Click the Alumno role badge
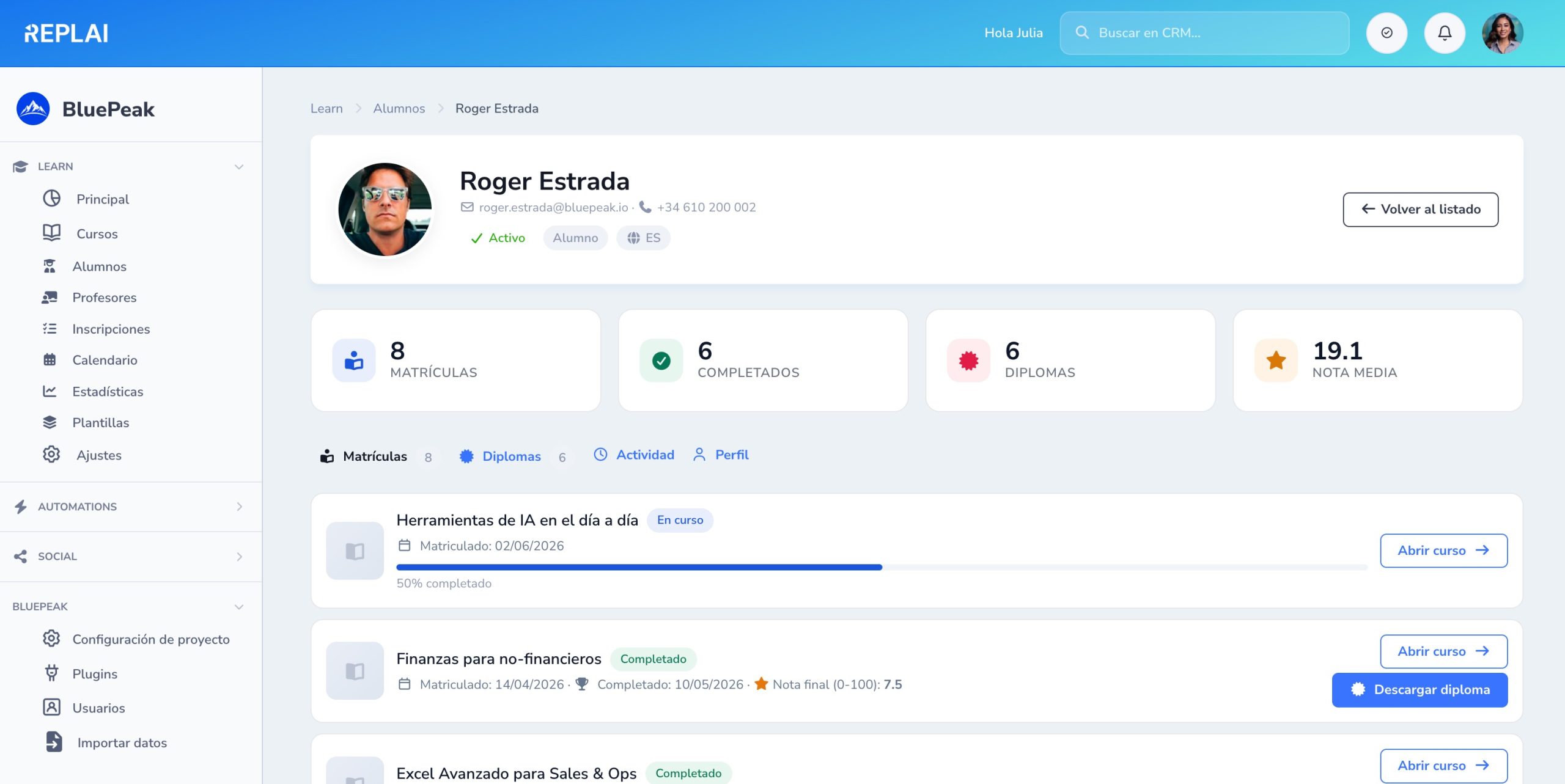Image resolution: width=1565 pixels, height=784 pixels. pos(575,238)
